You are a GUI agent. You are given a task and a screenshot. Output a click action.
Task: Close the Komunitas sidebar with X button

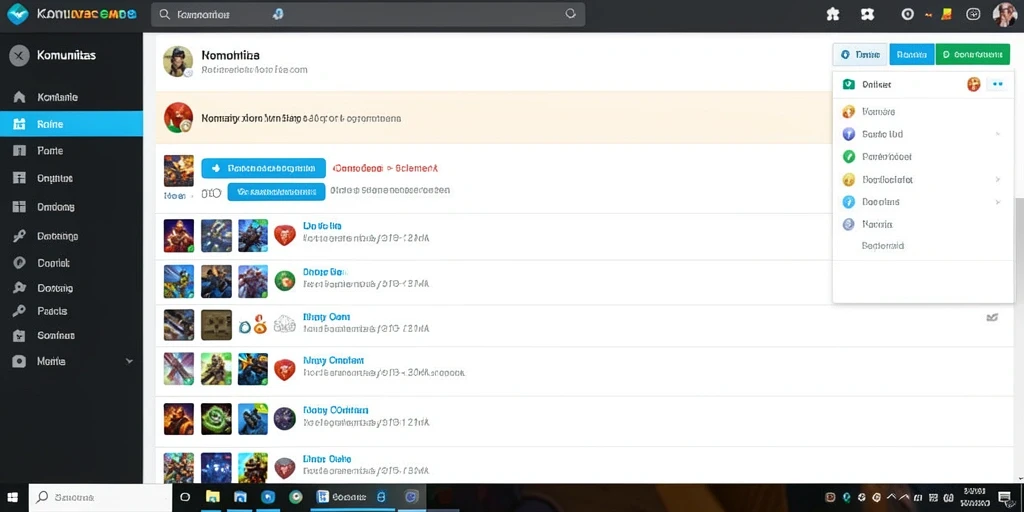coord(19,56)
